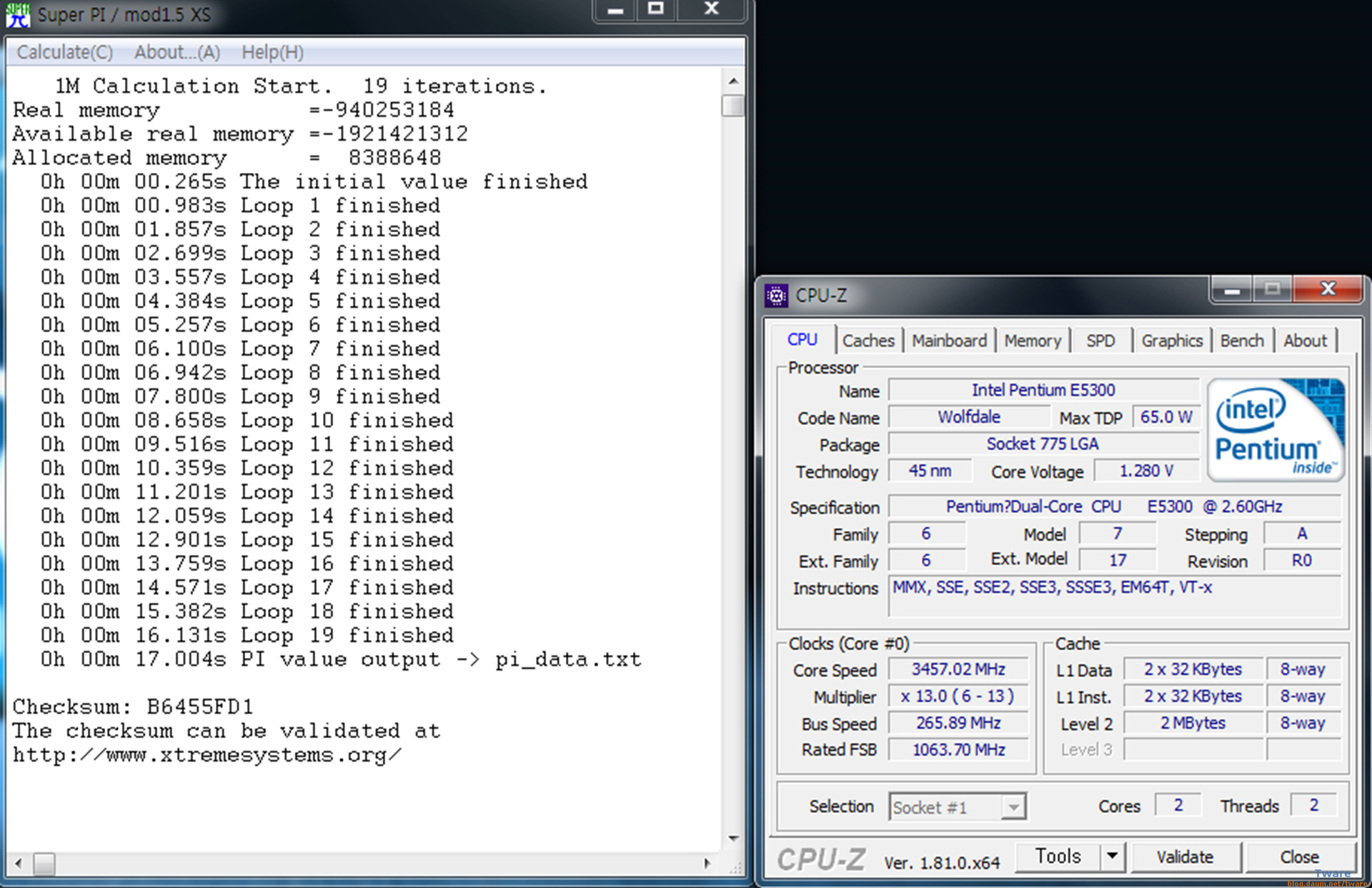Switch to the Caches tab
This screenshot has height=888, width=1372.
[868, 341]
